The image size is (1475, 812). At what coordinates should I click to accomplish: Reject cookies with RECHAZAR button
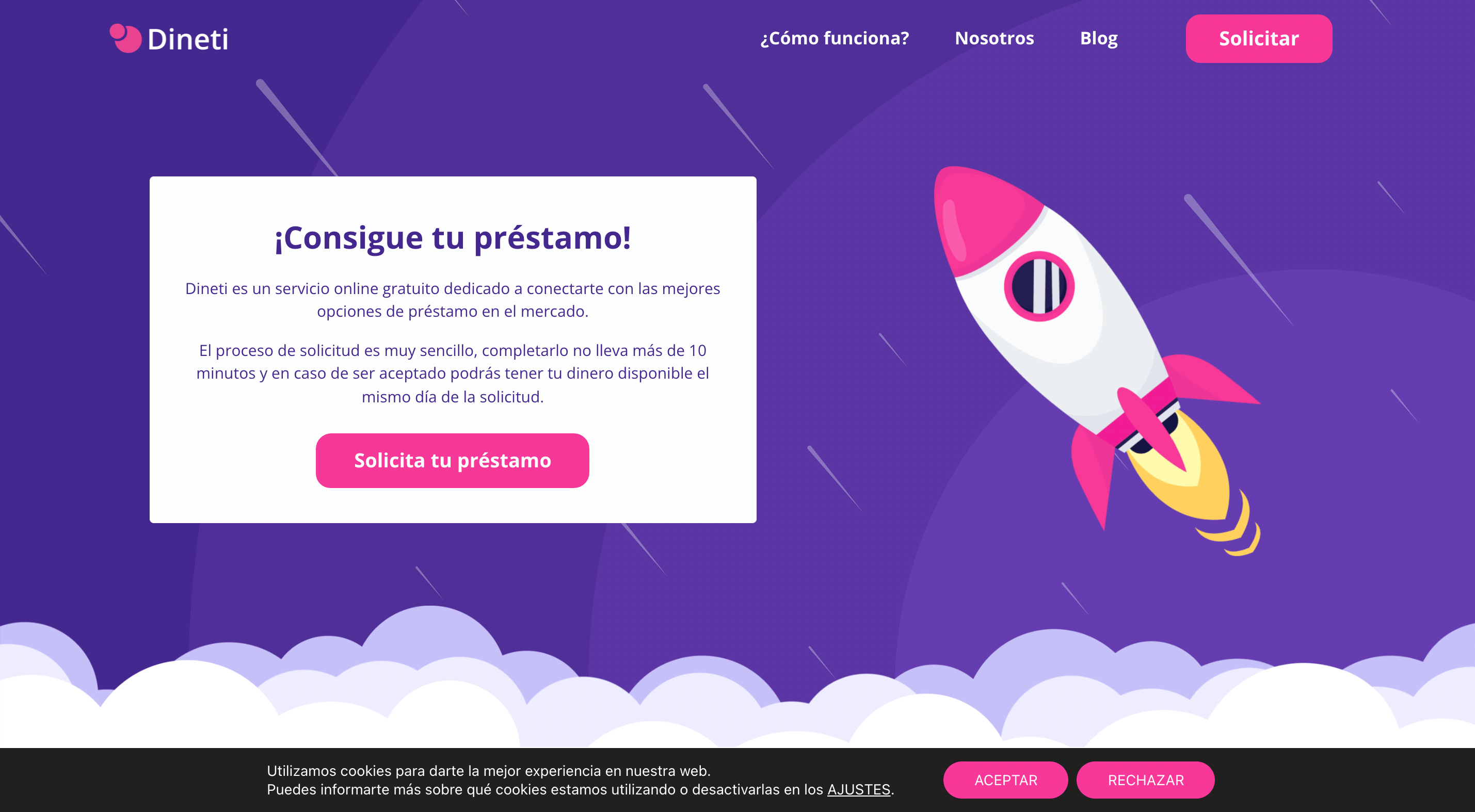click(x=1145, y=780)
